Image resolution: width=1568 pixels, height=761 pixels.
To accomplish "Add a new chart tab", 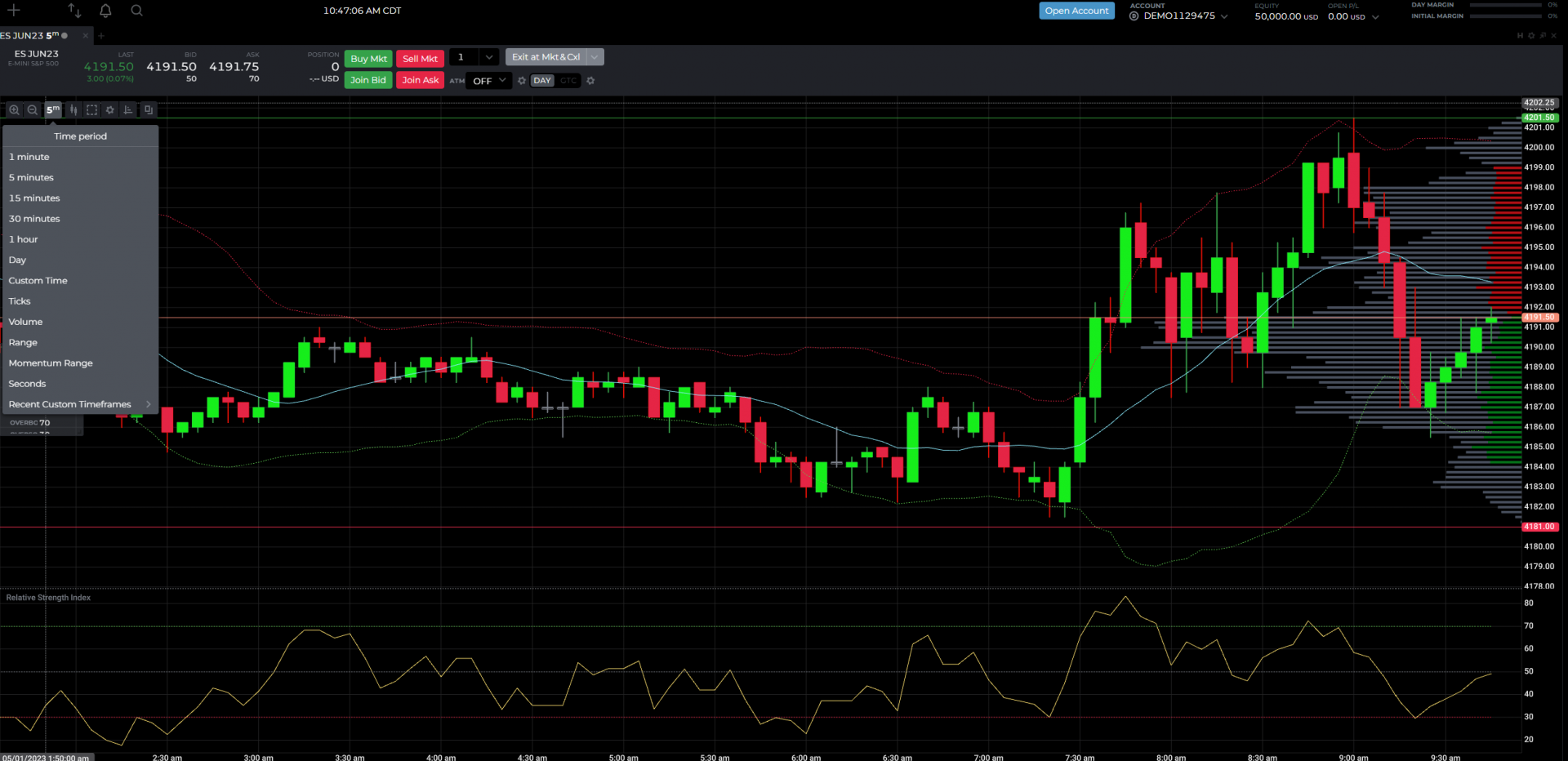I will [101, 36].
